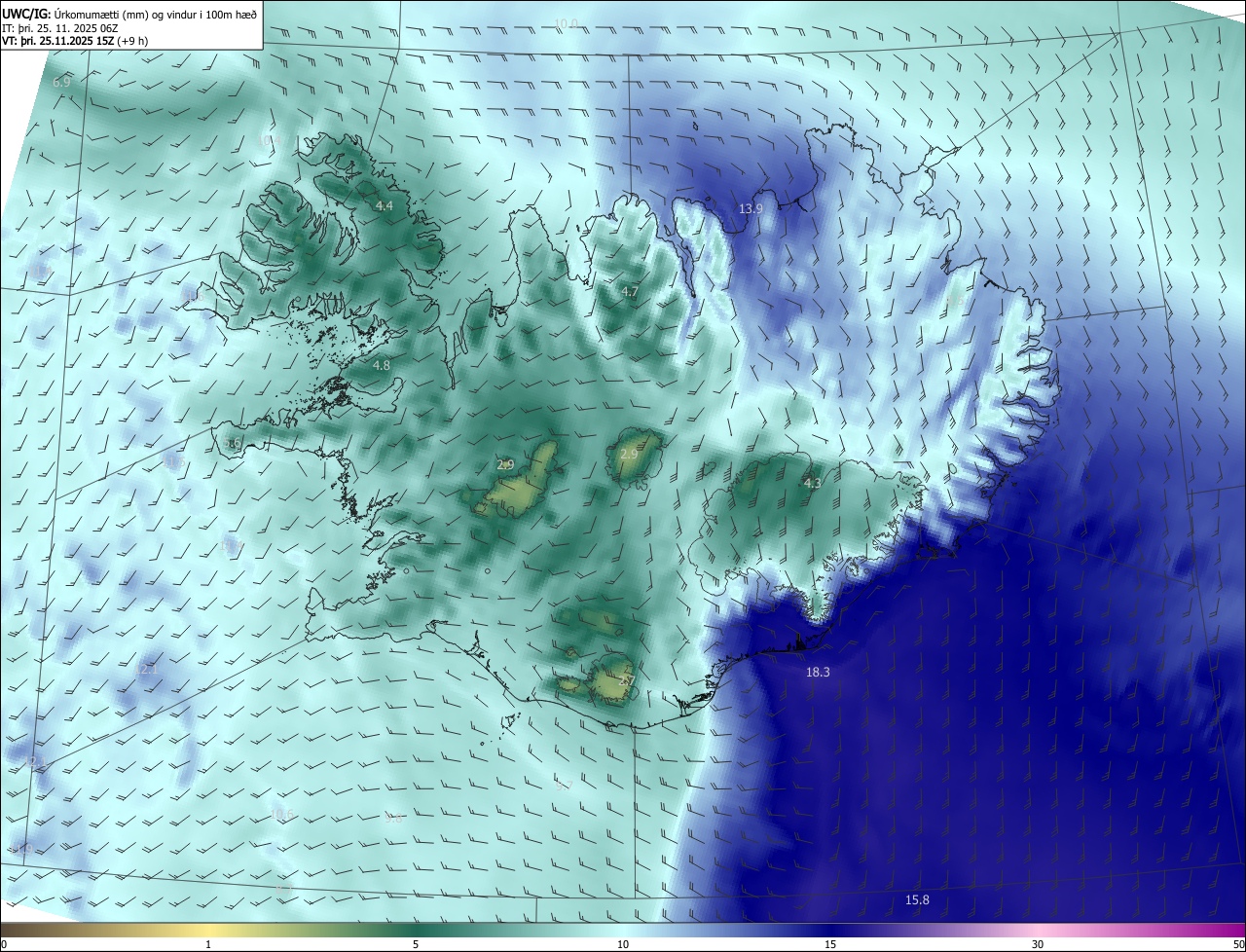The height and width of the screenshot is (952, 1246).
Task: Click the 50 tick on color scale
Action: [1238, 944]
